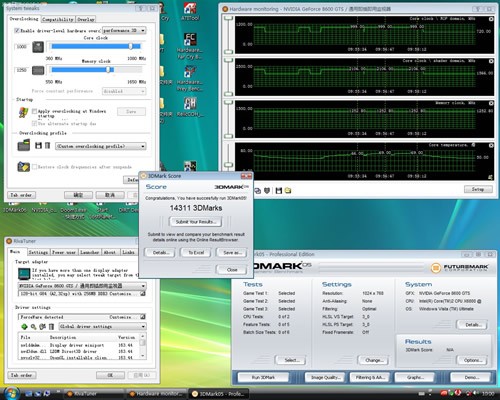The image size is (500, 400).
Task: Toggle Enable driver-level hardware overclocking checkbox
Action: [17, 31]
